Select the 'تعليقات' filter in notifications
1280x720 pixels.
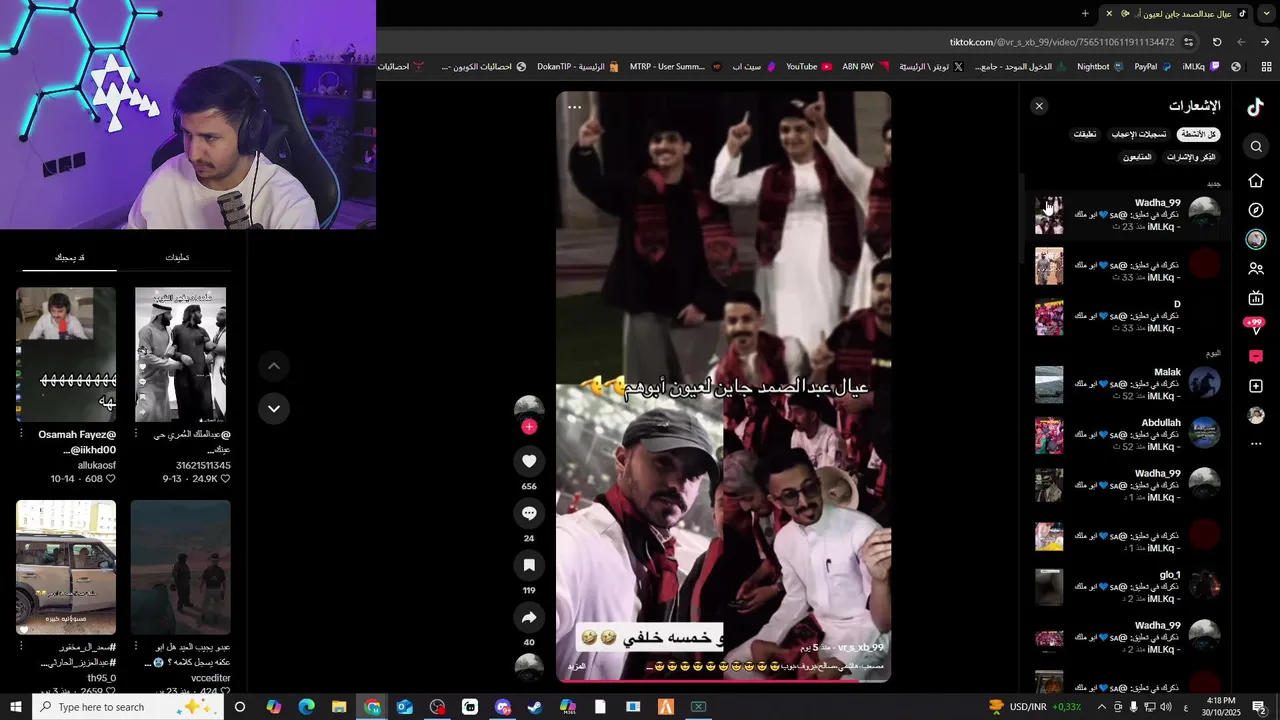(1085, 134)
